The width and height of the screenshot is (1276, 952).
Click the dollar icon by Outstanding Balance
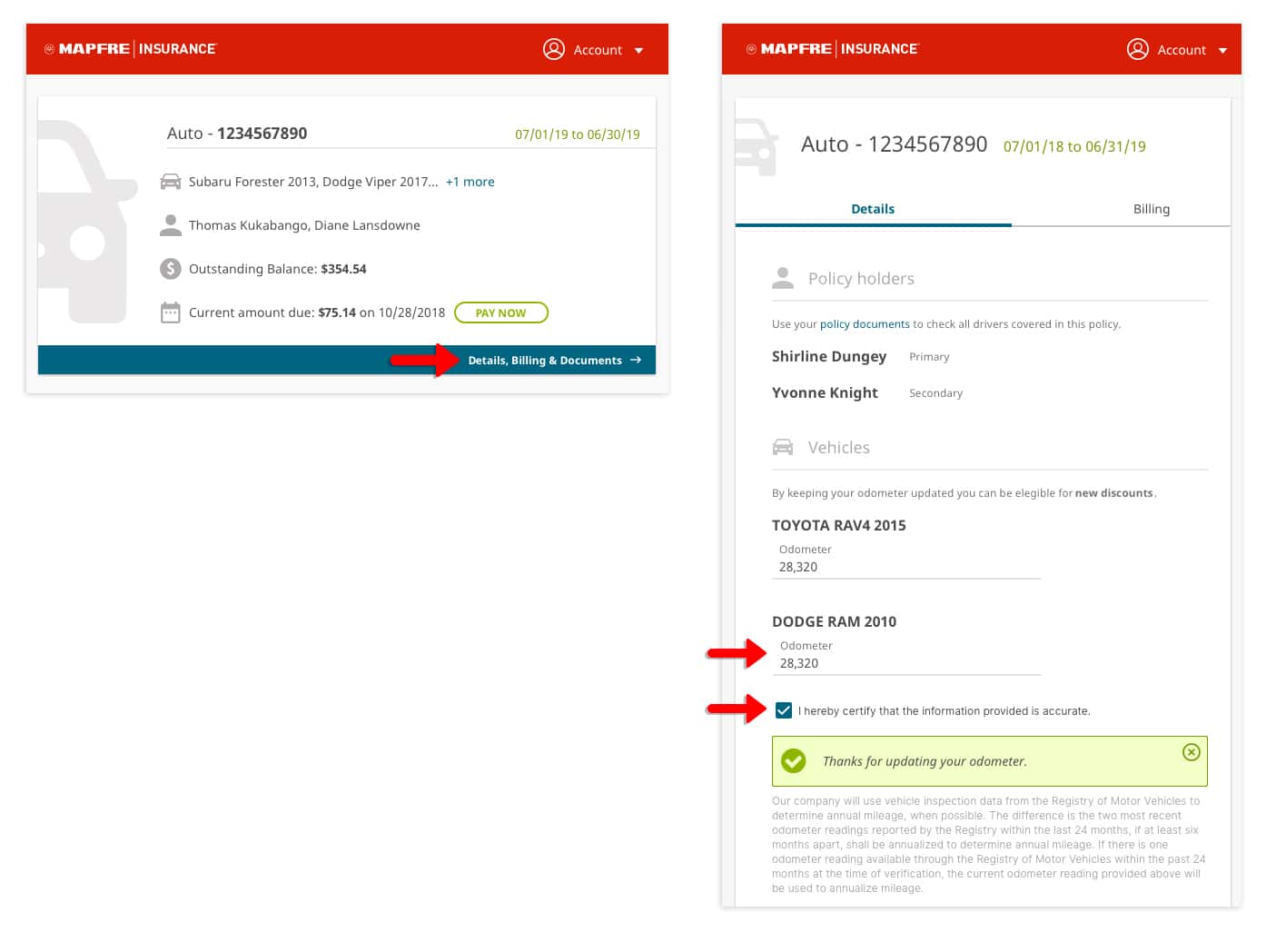tap(171, 269)
